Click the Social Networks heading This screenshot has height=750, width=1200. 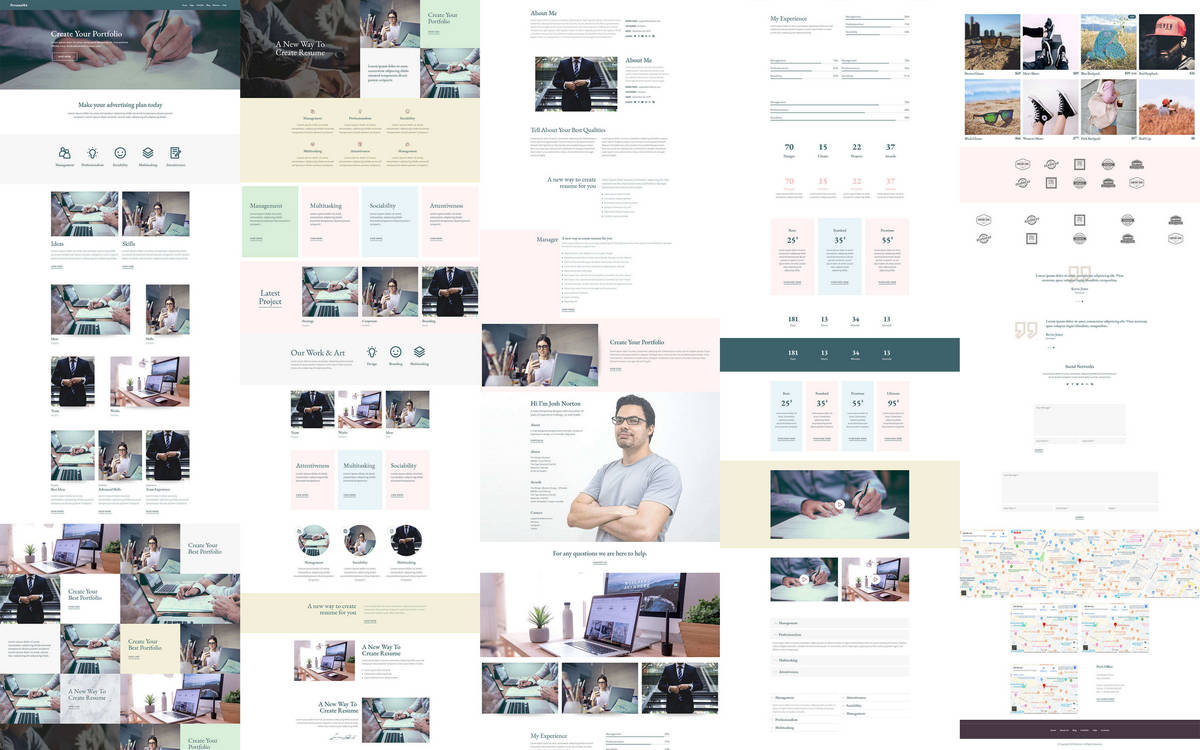(x=1080, y=367)
